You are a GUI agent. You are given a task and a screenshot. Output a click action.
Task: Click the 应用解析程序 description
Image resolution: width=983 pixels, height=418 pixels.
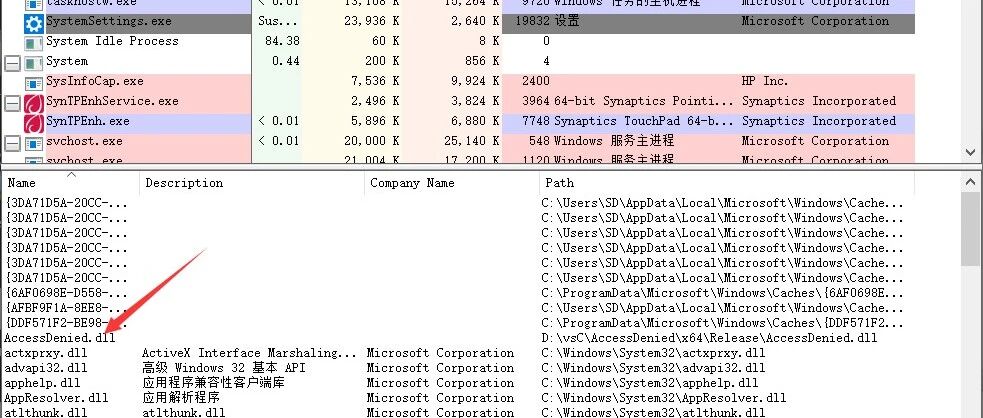(x=181, y=399)
